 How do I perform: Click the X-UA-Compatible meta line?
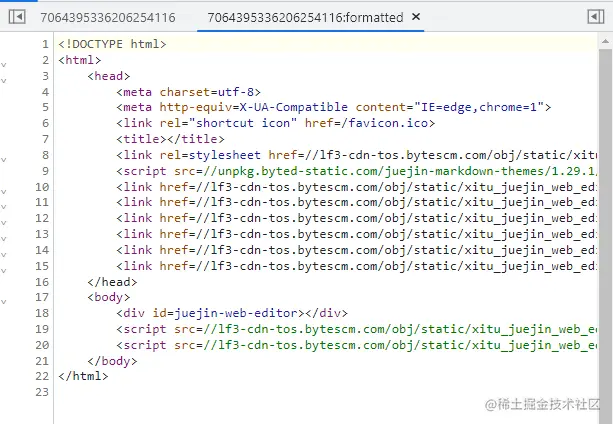click(x=333, y=107)
